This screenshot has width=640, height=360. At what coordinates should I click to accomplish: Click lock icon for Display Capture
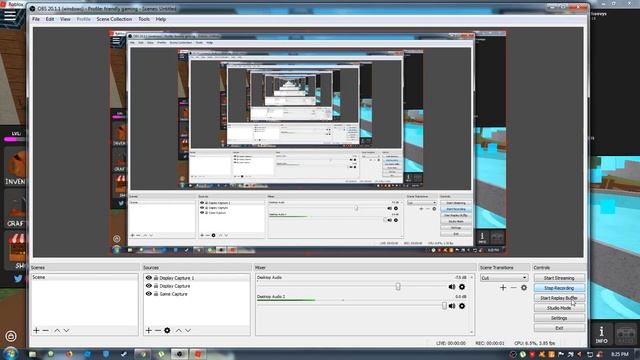click(156, 286)
